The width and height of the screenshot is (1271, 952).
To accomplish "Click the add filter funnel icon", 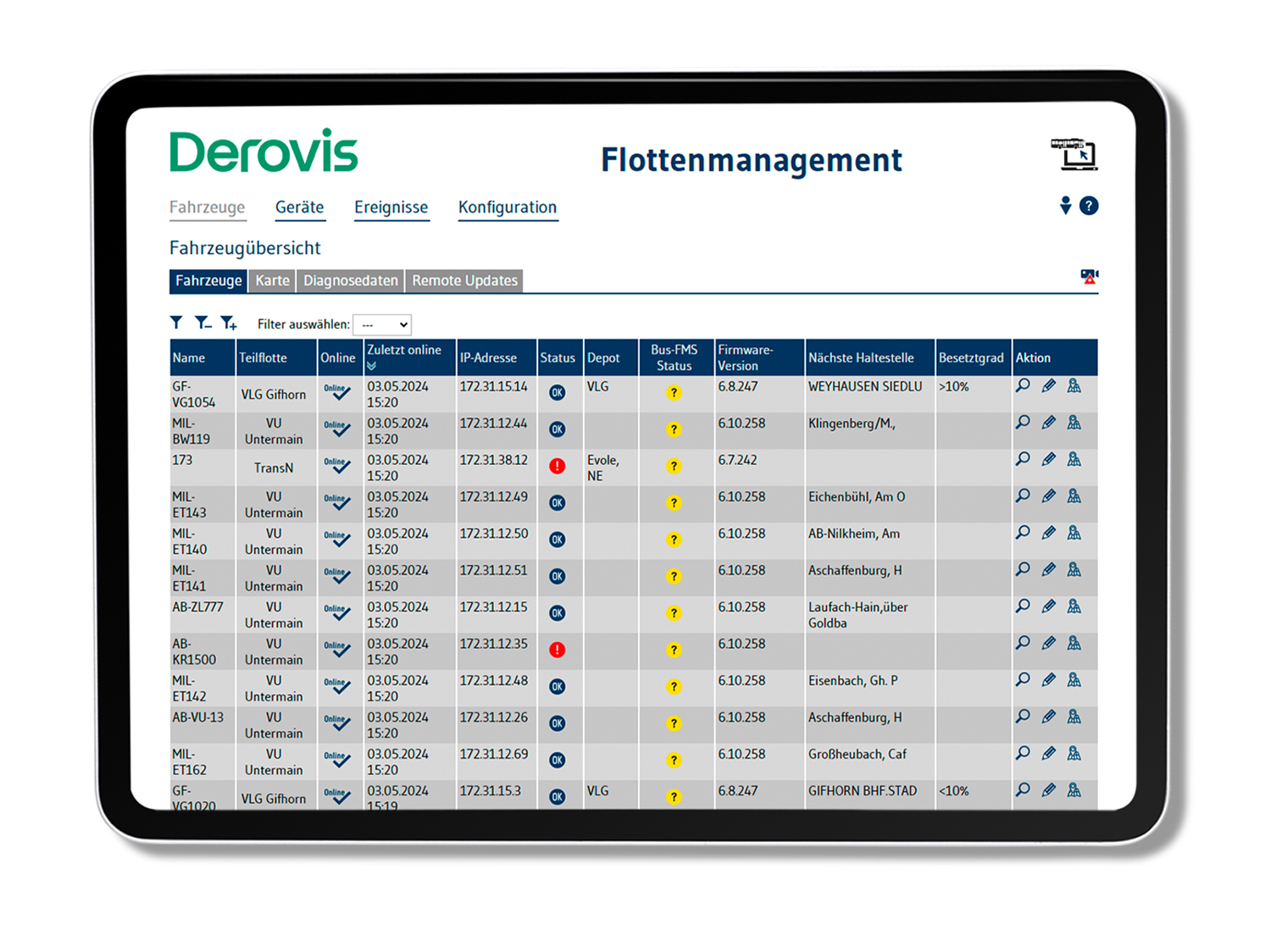I will [229, 323].
